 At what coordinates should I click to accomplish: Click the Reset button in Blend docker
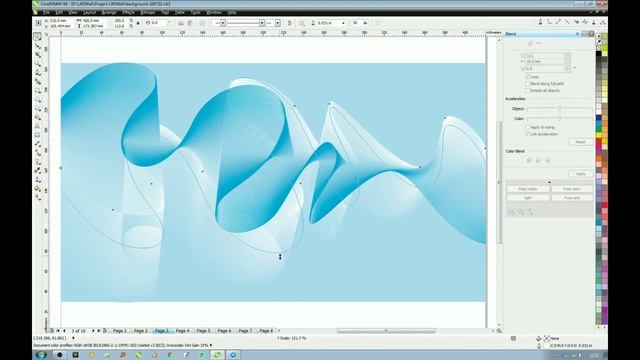580,142
